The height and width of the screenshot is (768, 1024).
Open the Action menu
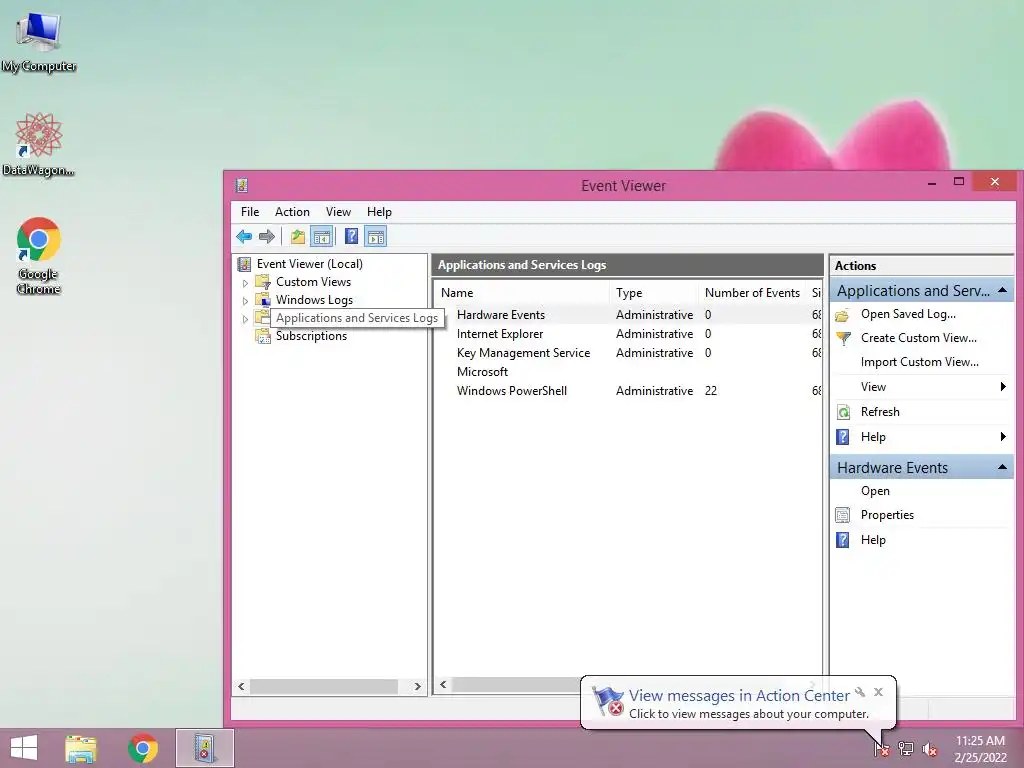292,212
